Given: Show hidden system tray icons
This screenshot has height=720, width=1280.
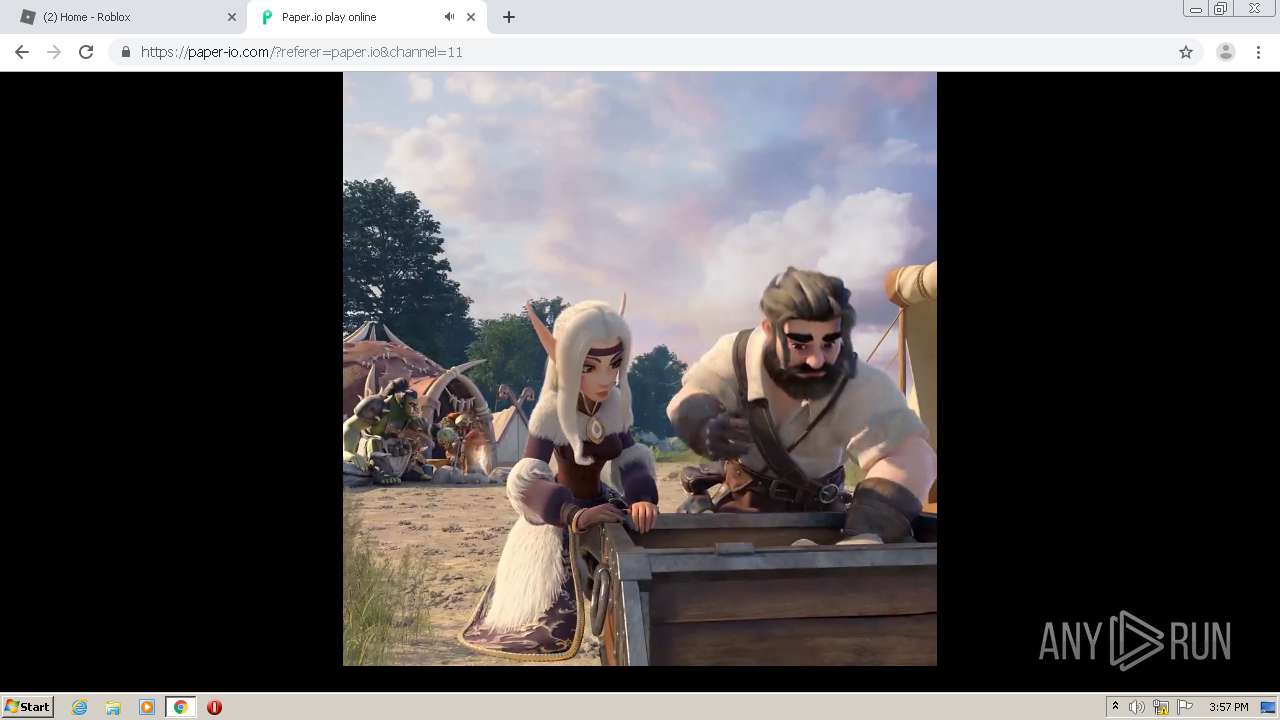Looking at the screenshot, I should [x=1116, y=707].
